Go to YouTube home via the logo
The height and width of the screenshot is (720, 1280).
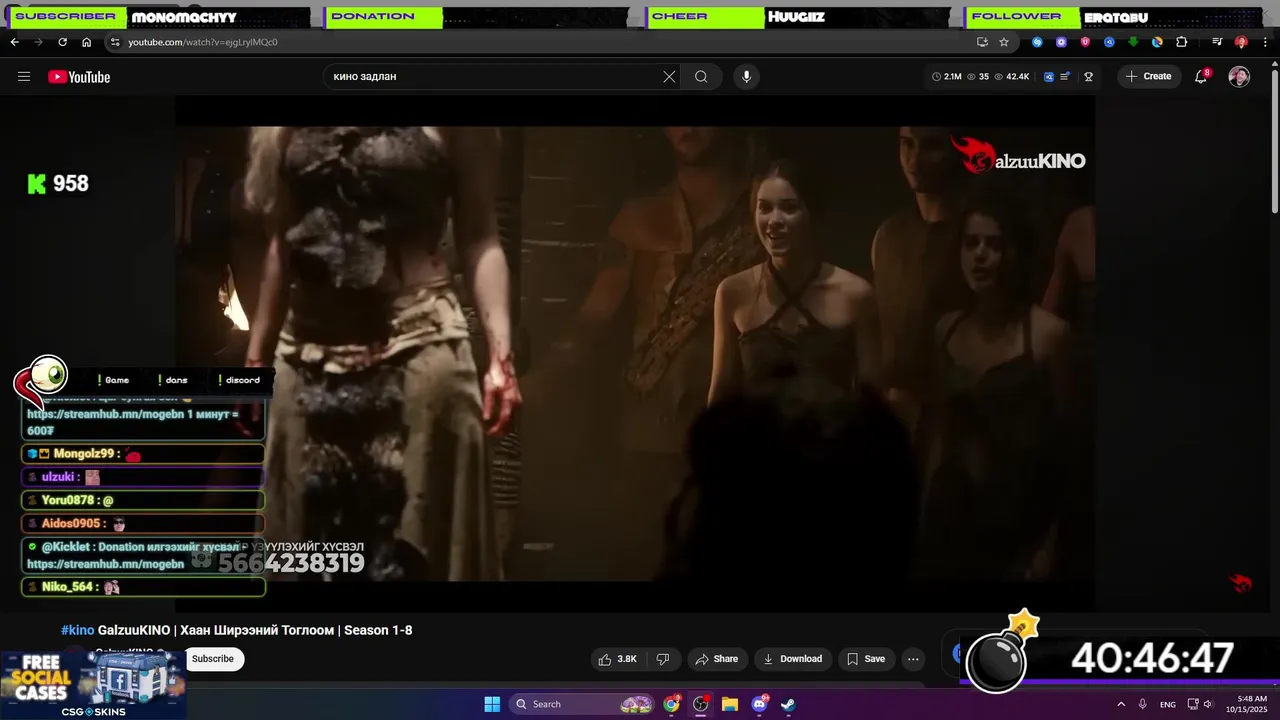click(x=79, y=77)
